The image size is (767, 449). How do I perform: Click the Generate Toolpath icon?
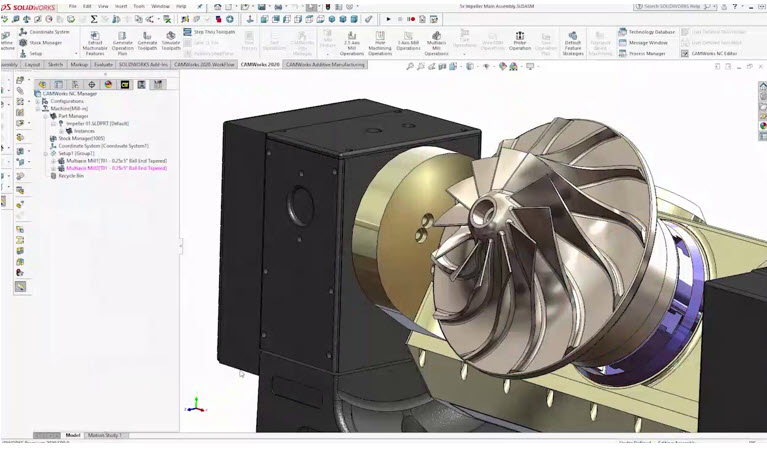coord(147,43)
